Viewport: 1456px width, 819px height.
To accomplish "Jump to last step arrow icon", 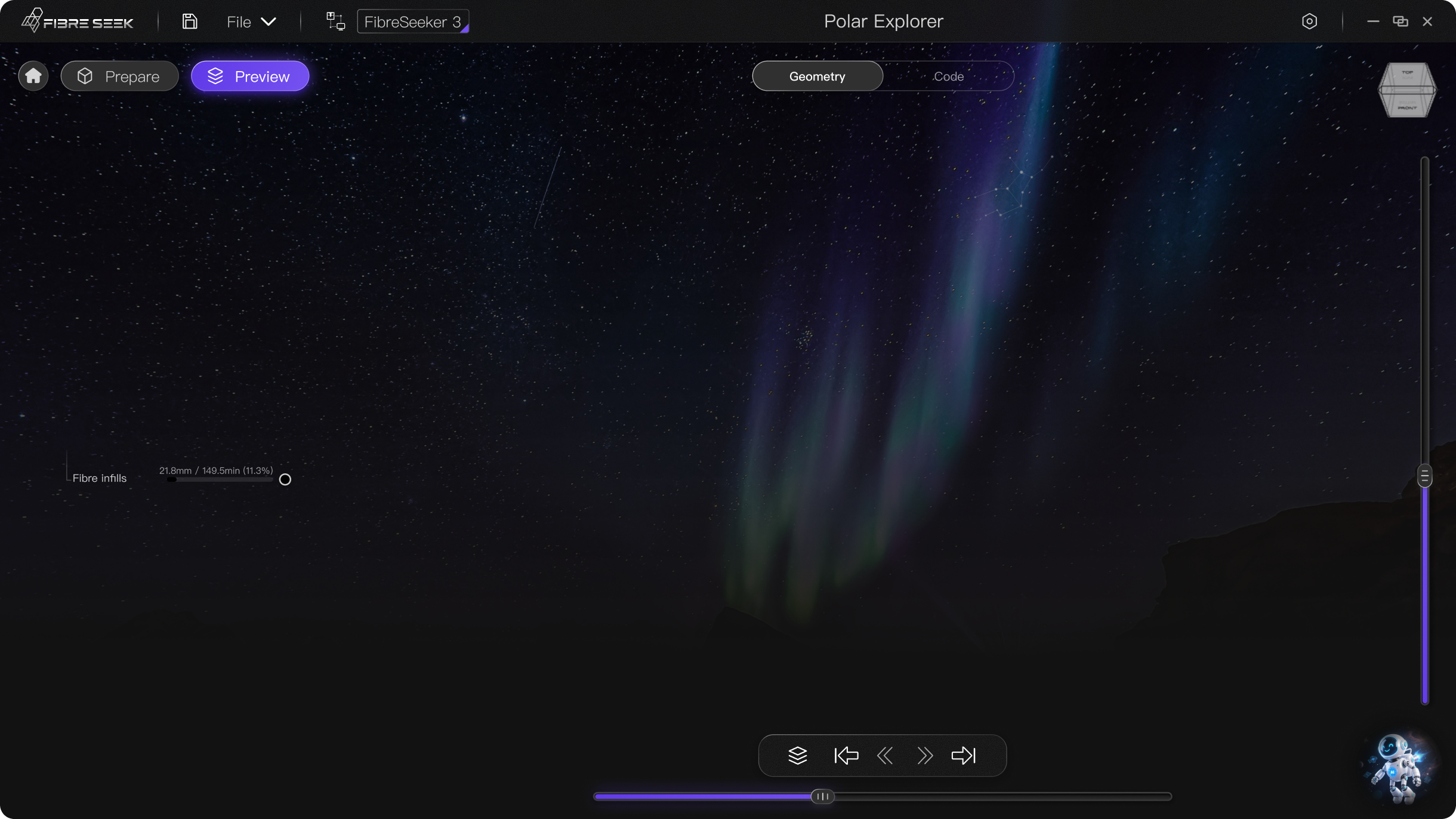I will point(963,756).
